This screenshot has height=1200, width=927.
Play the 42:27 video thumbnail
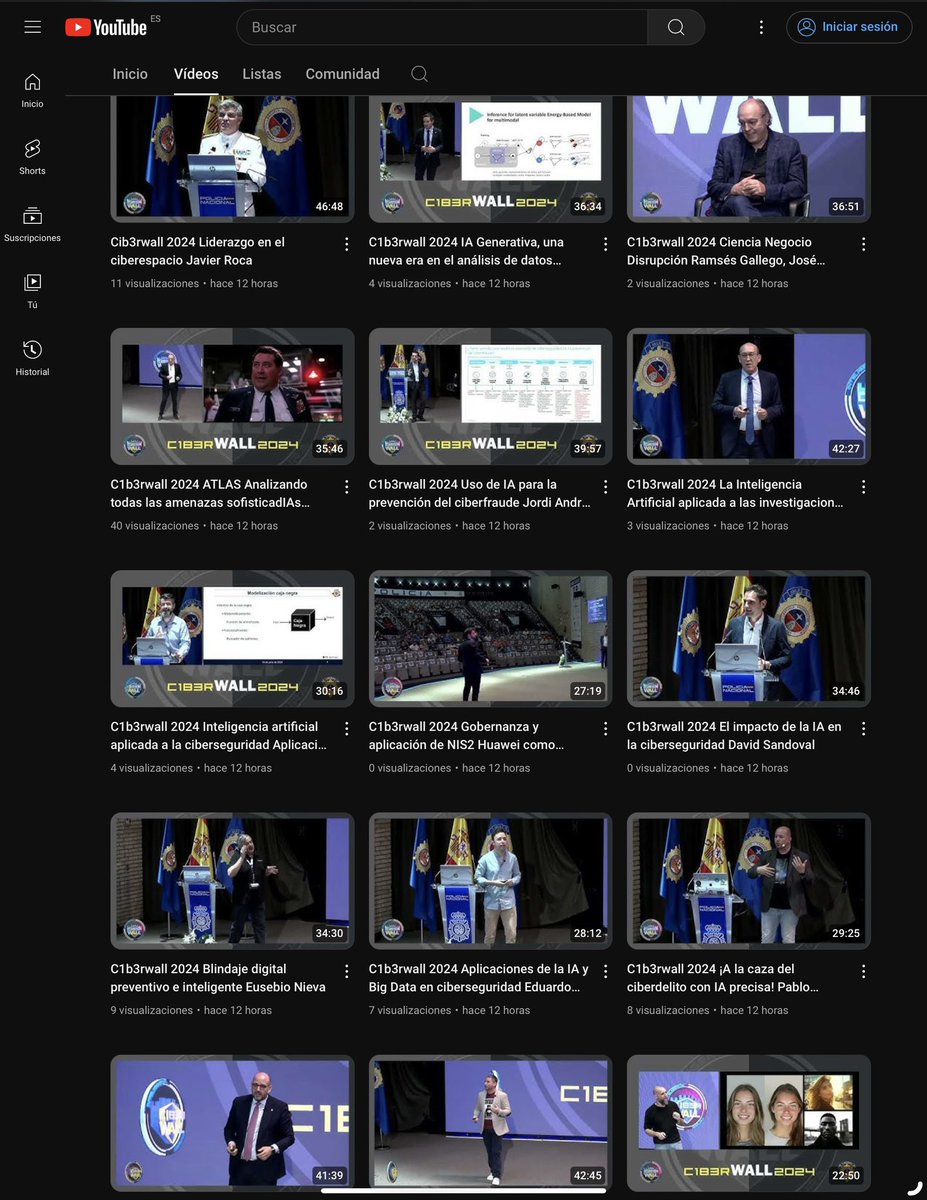tap(749, 396)
